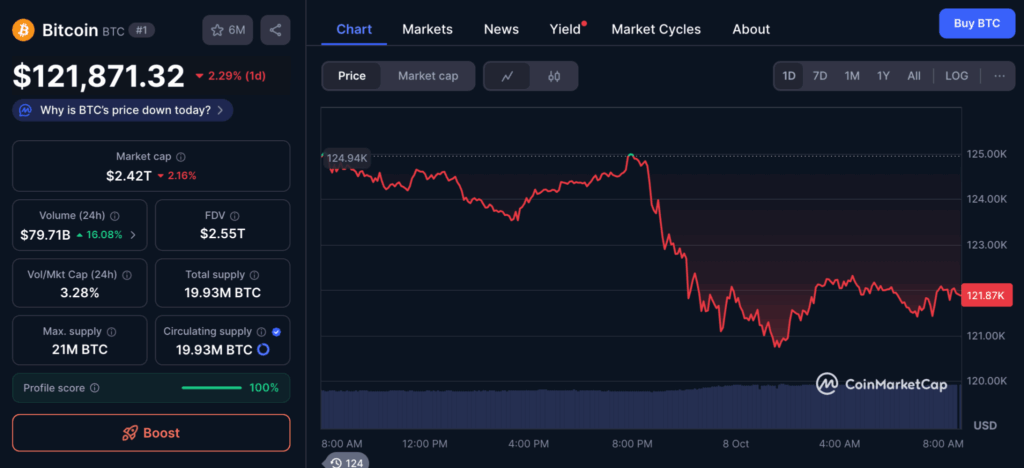Click the Market cap info icon

[x=181, y=157]
